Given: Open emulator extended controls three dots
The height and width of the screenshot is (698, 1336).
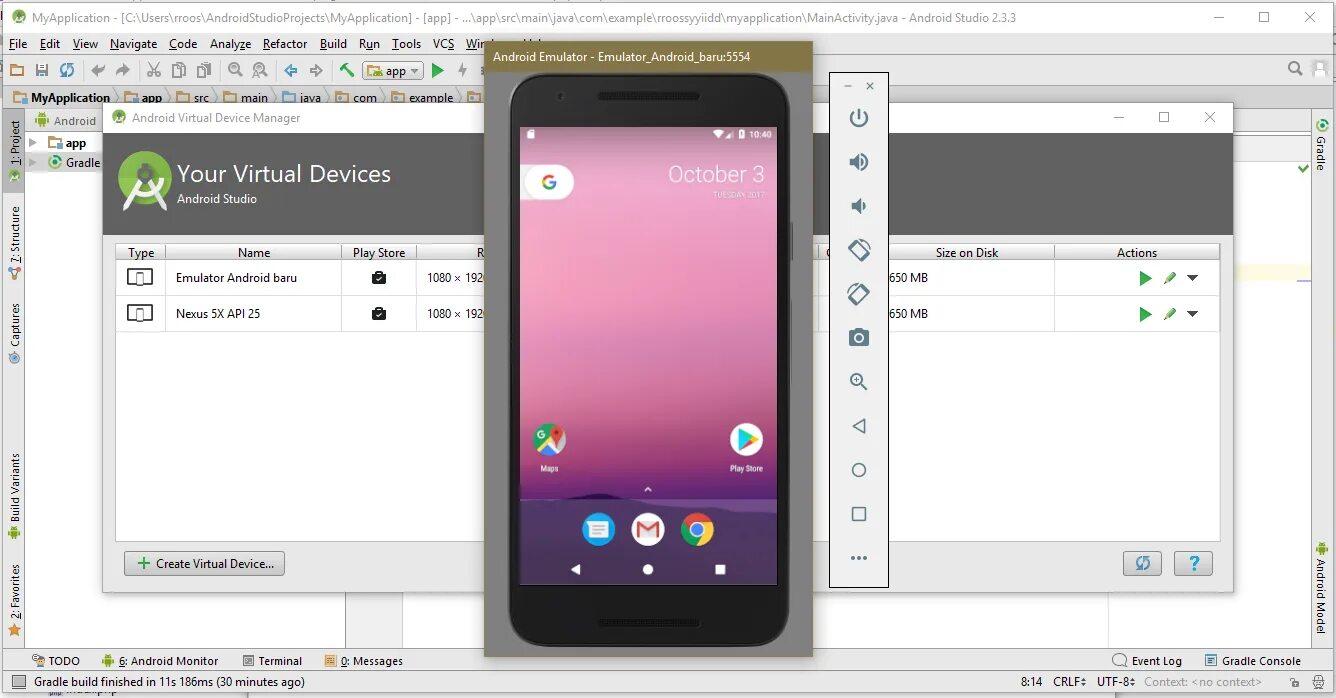Looking at the screenshot, I should [x=859, y=558].
